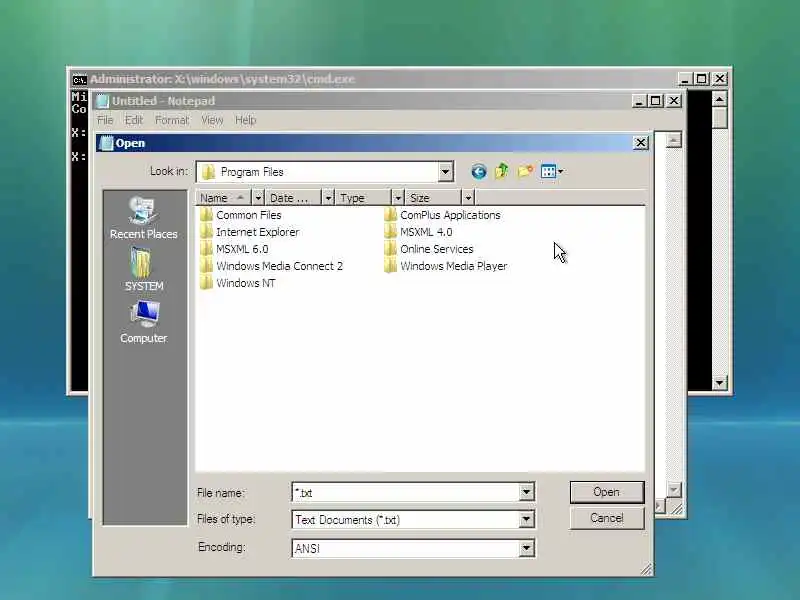800x600 pixels.
Task: Go up one folder level icon
Action: (x=502, y=171)
